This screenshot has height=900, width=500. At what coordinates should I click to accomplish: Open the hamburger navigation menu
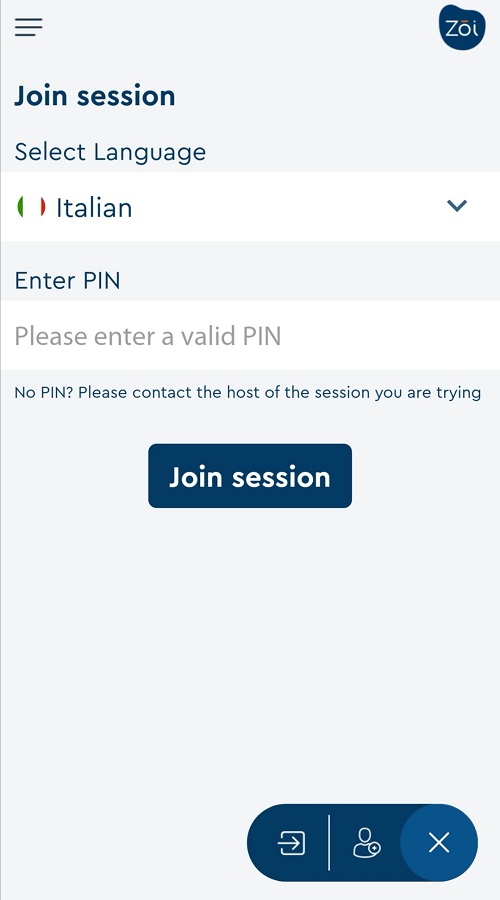click(x=29, y=27)
